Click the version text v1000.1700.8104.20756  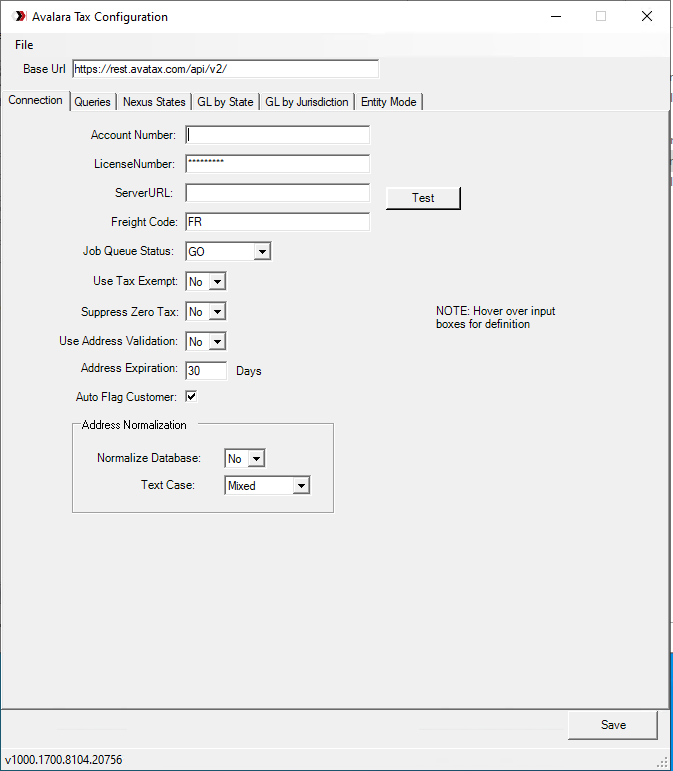pos(63,760)
